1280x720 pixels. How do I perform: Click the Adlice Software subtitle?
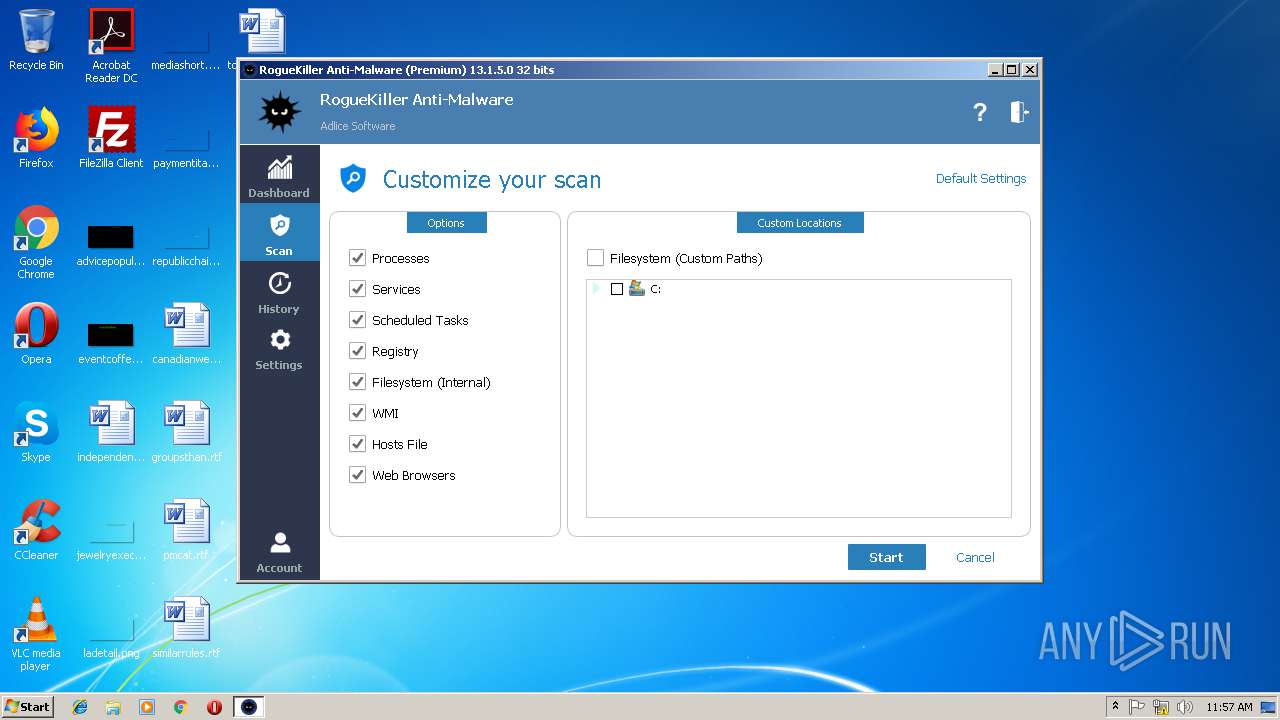coord(358,126)
